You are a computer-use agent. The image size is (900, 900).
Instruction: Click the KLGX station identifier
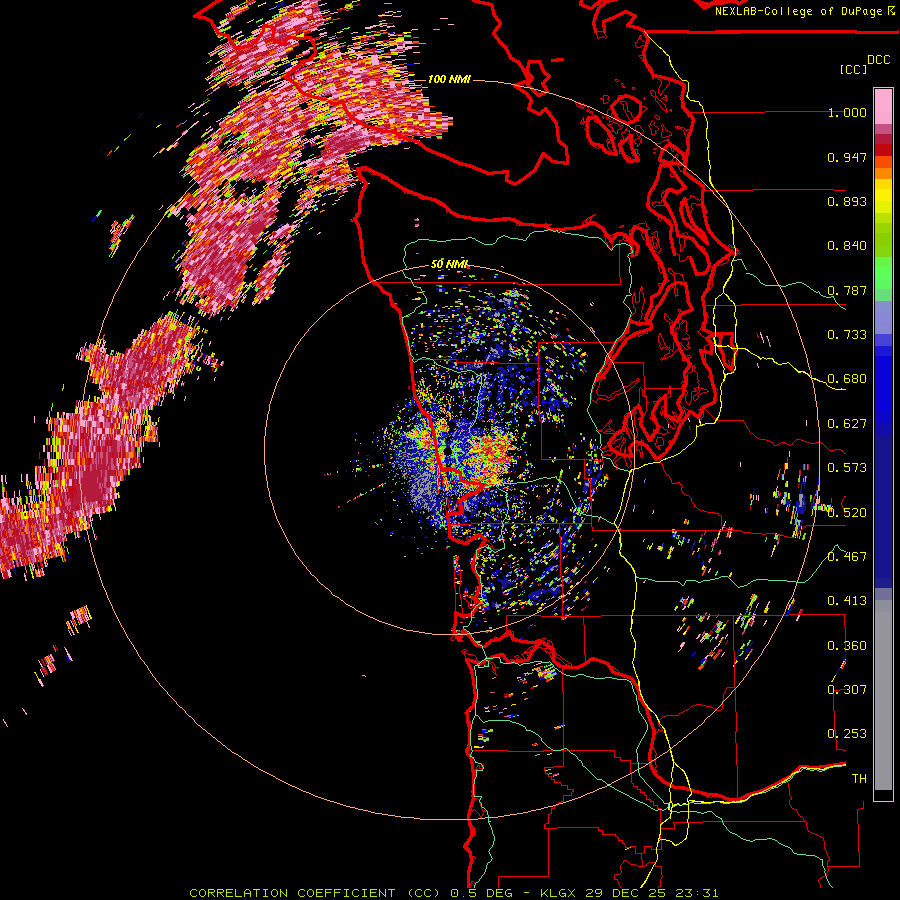click(558, 893)
